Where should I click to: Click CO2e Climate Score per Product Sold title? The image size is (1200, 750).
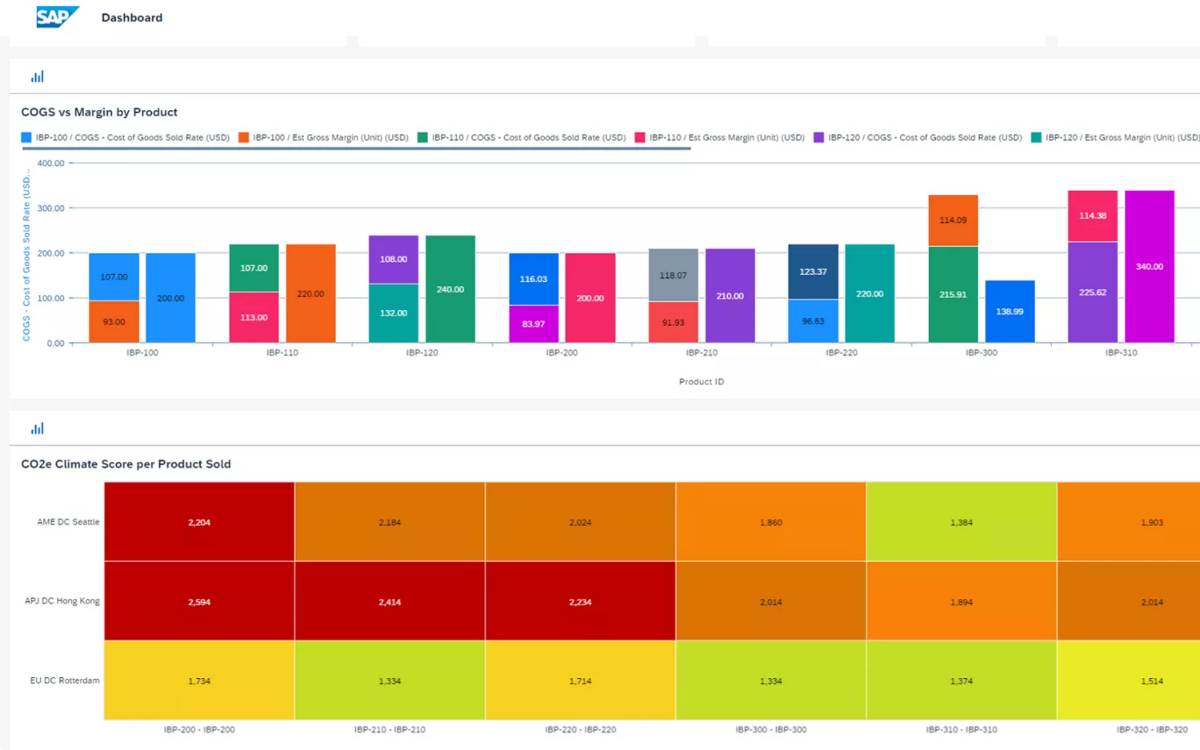[x=126, y=464]
